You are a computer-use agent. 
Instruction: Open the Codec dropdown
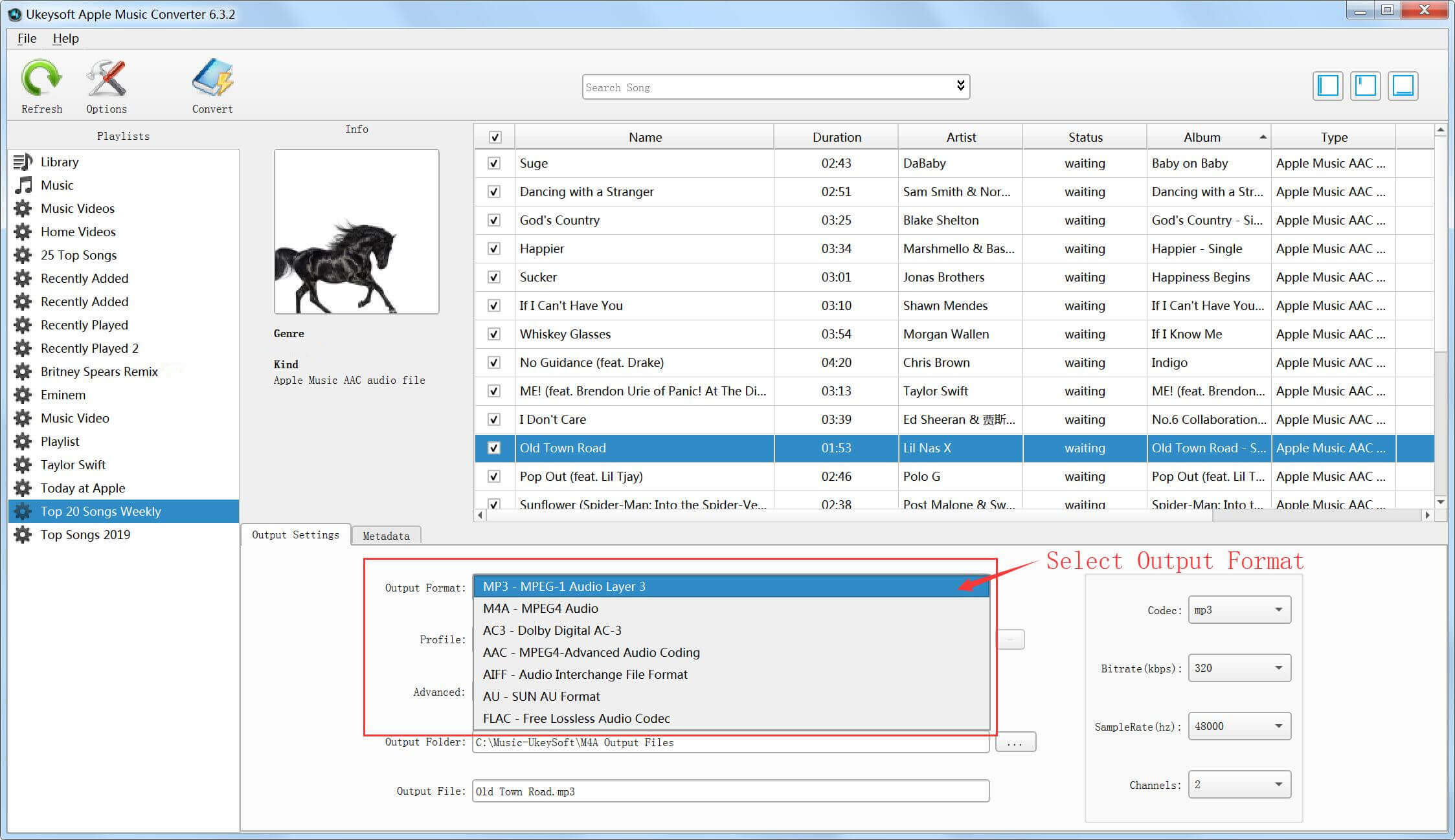[1239, 610]
